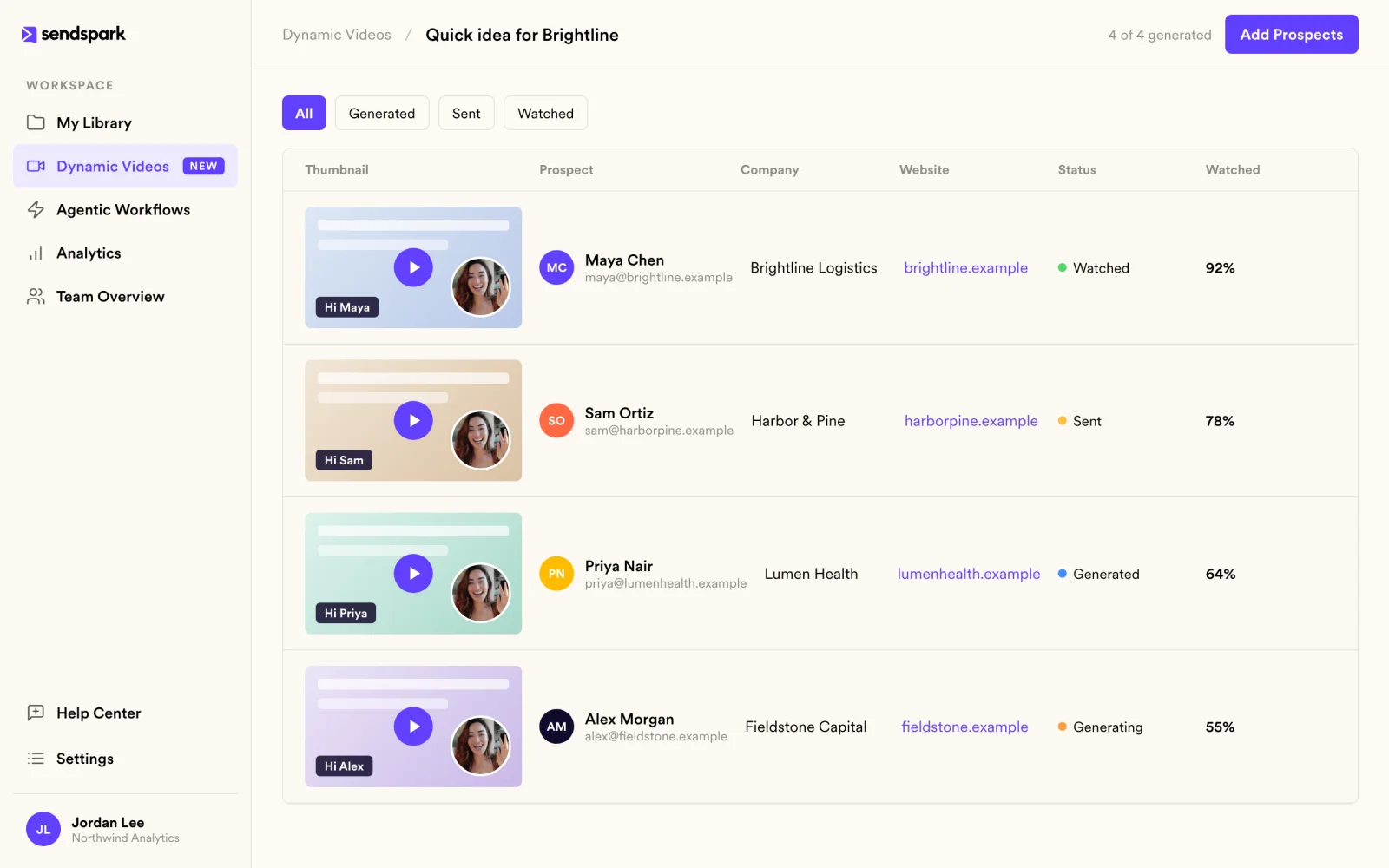1389x868 pixels.
Task: Click Priya Nair's name
Action: coord(619,565)
